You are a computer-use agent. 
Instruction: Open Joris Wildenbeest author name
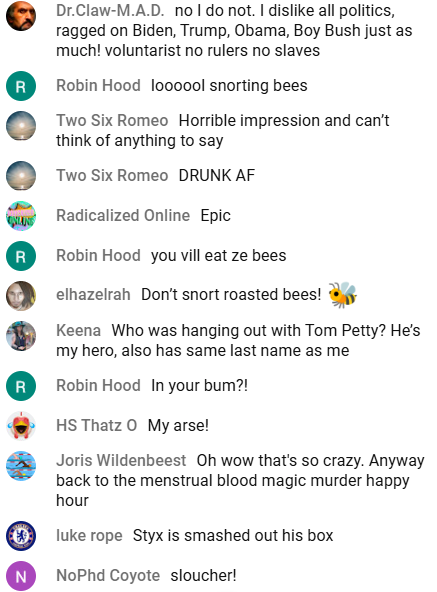(x=121, y=461)
